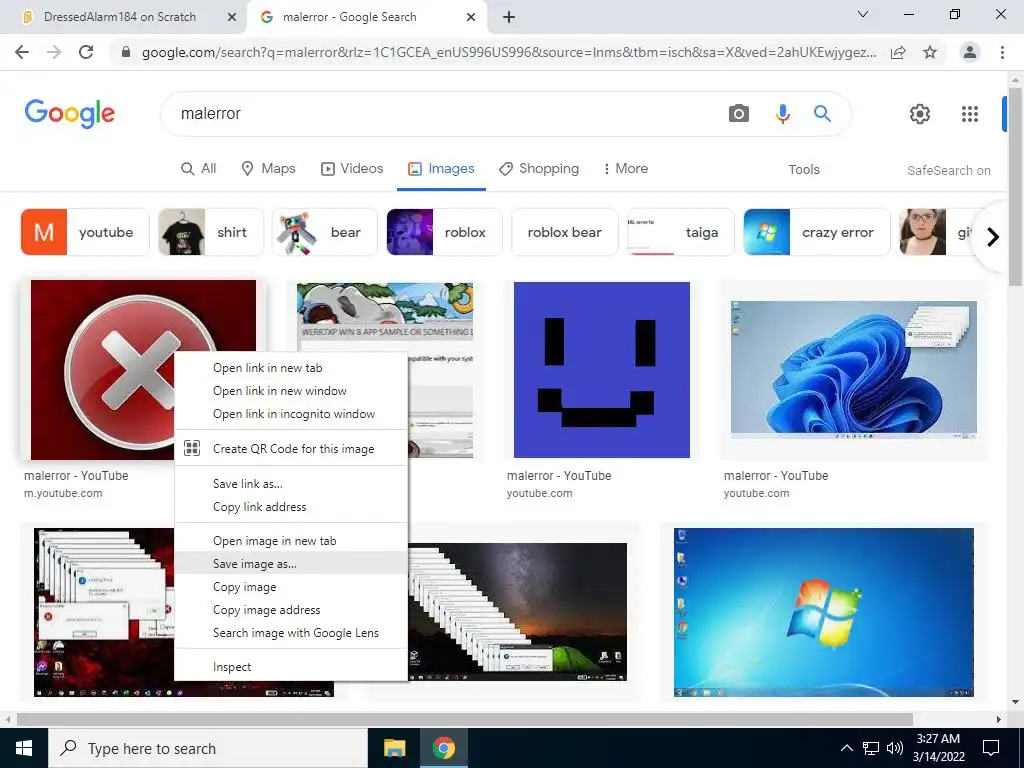Screen dimensions: 1024x768
Task: Select Create QR Code for this image
Action: 291,449
